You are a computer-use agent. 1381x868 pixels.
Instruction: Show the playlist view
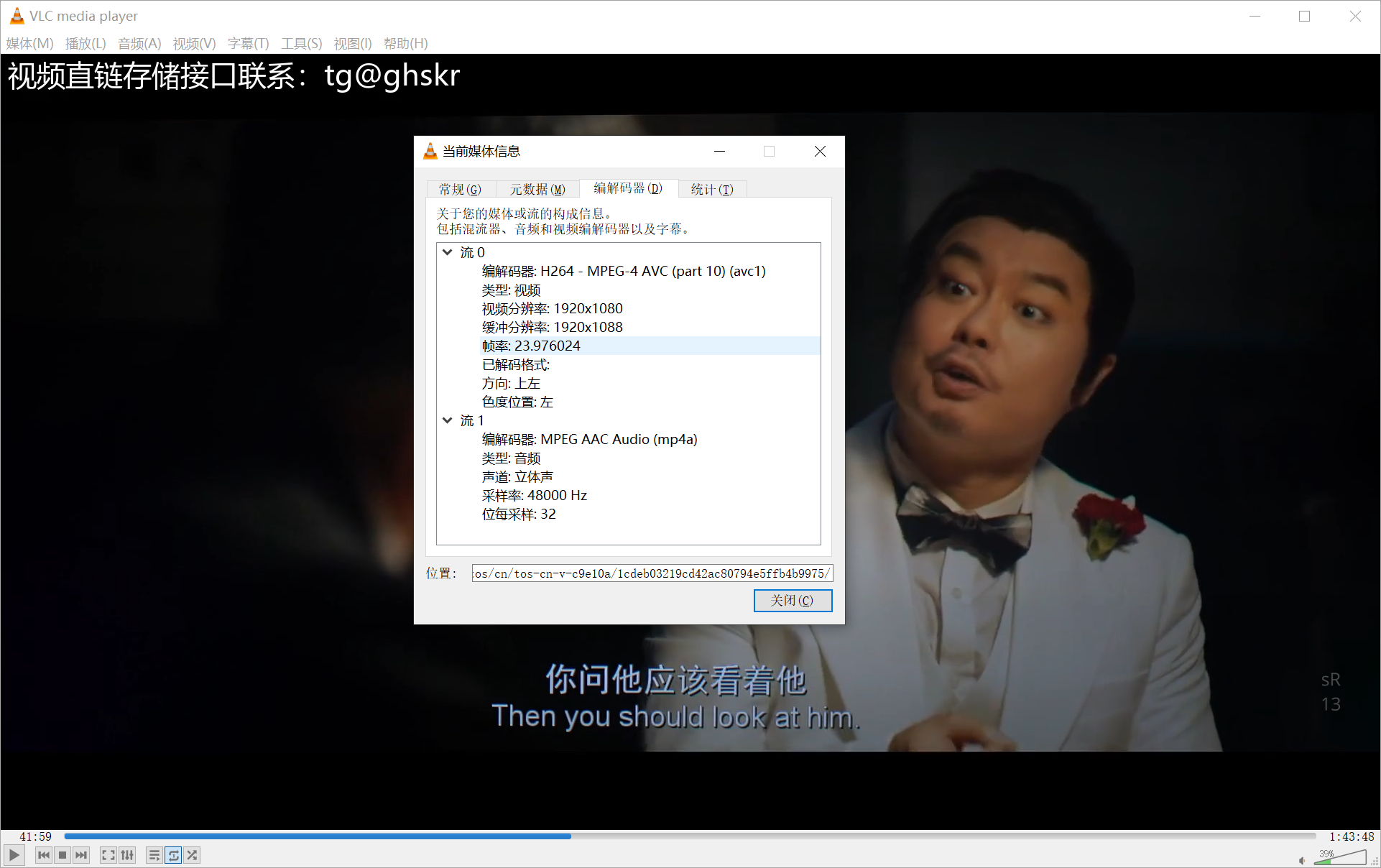click(x=154, y=855)
